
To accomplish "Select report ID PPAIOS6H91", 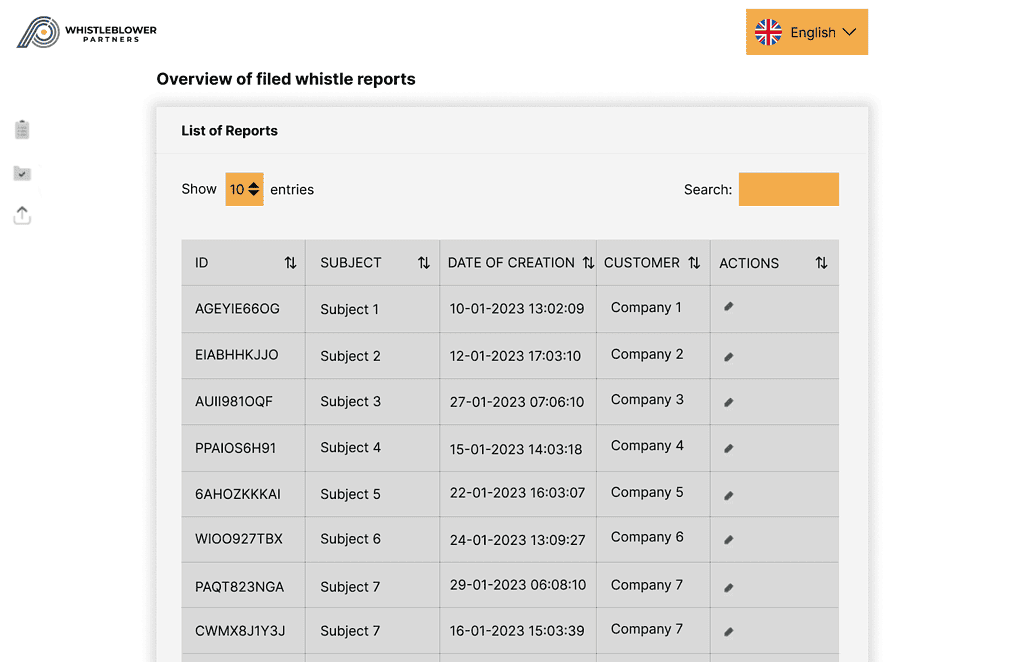I will pyautogui.click(x=236, y=448).
